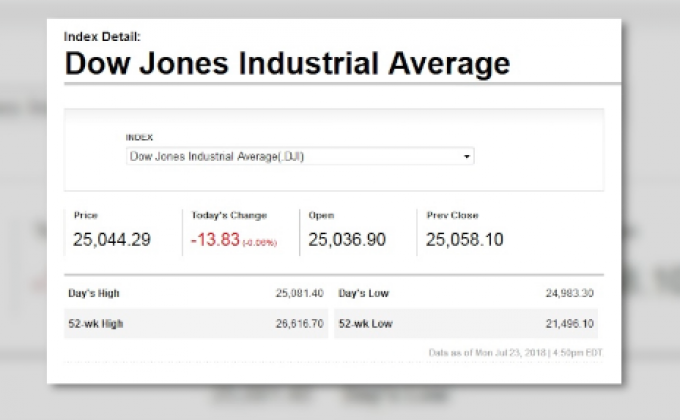Click the INDEX label above the selector

tap(139, 137)
